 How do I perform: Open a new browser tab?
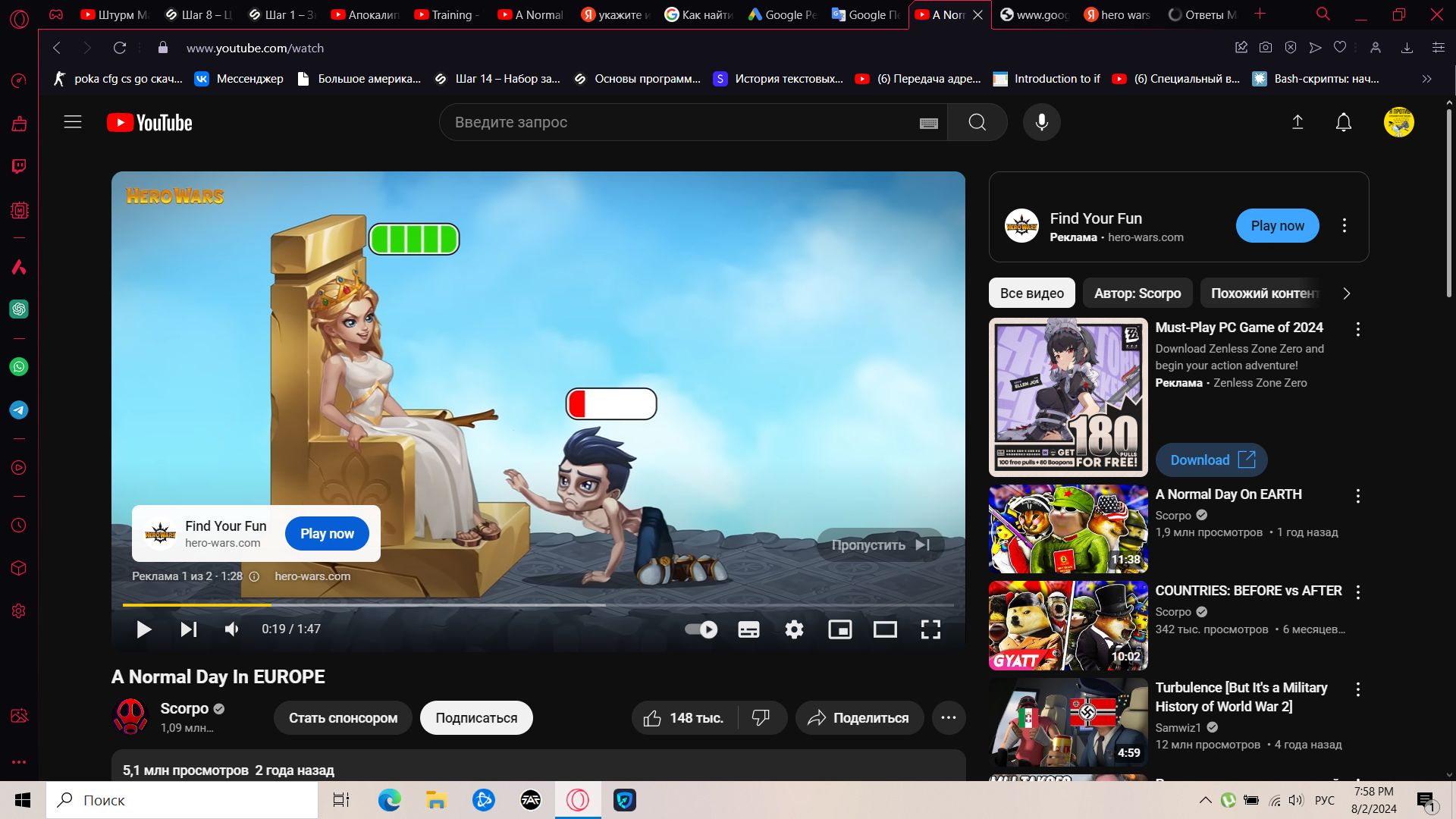point(1260,14)
